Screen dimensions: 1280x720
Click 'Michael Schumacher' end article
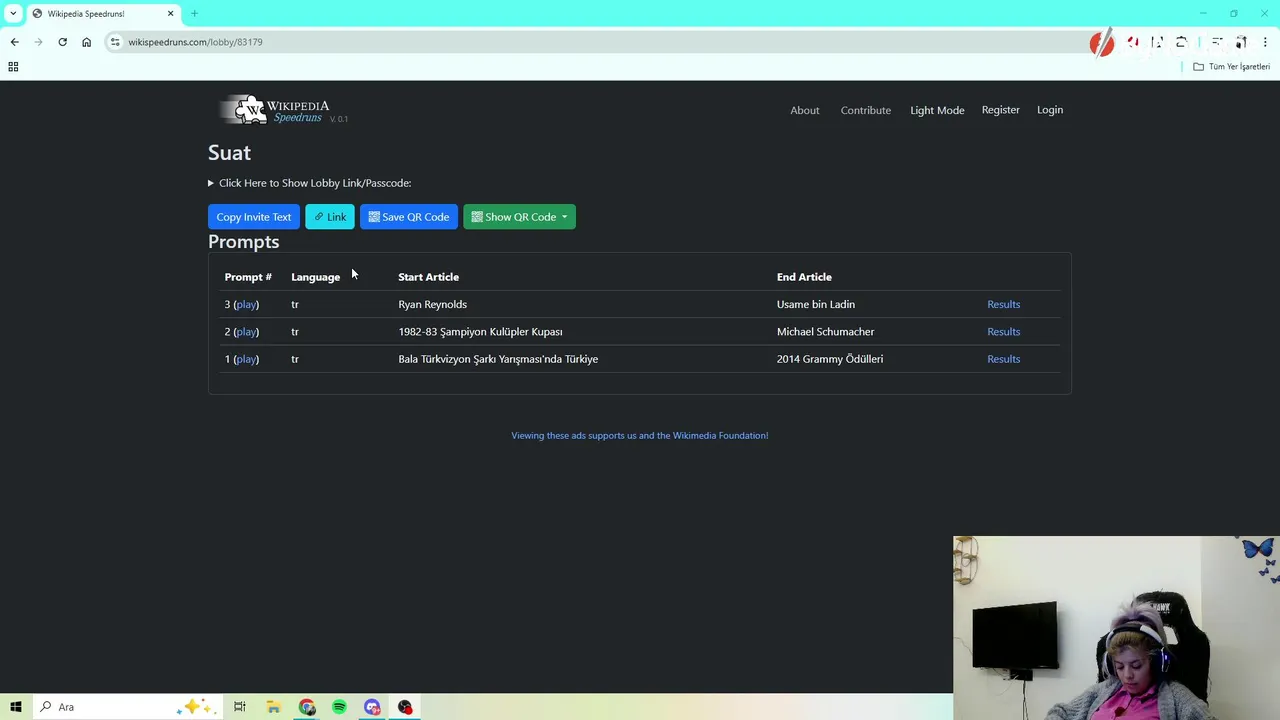(825, 331)
